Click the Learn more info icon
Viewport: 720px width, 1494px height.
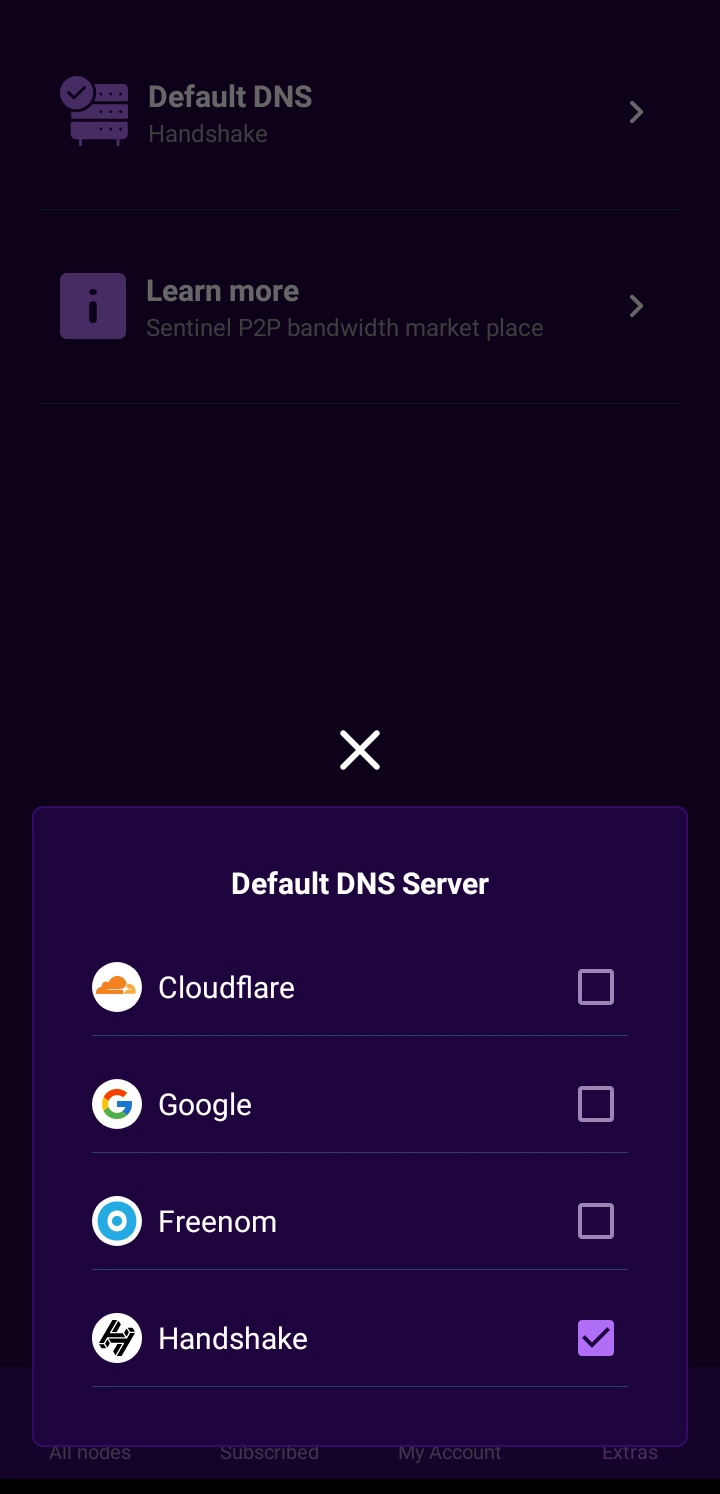93,306
